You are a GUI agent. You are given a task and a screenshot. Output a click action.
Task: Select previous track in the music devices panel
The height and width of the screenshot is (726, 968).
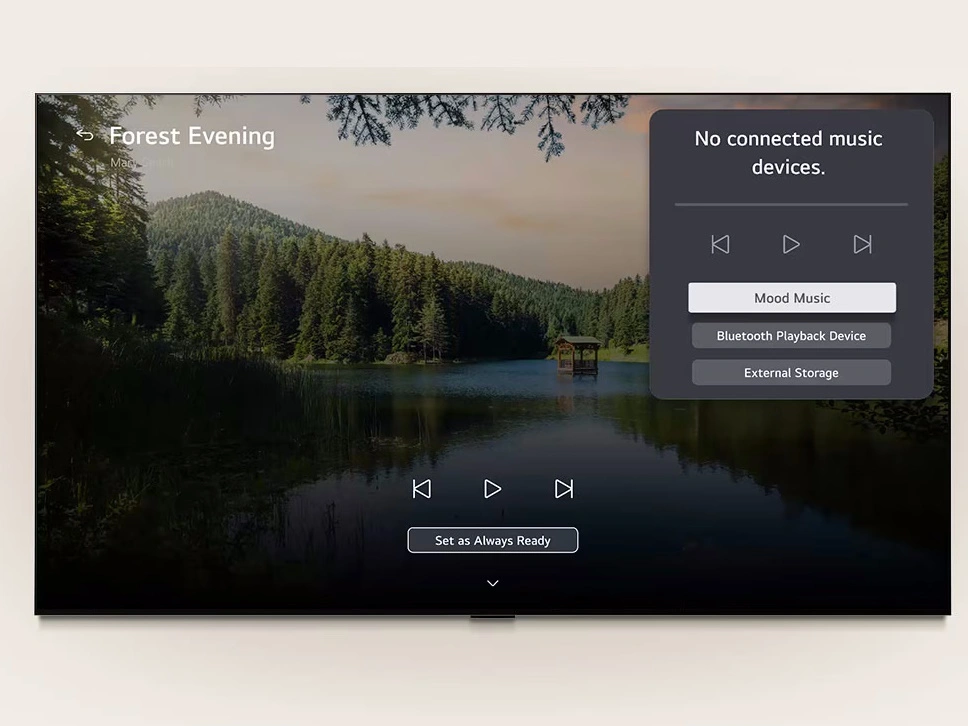720,244
